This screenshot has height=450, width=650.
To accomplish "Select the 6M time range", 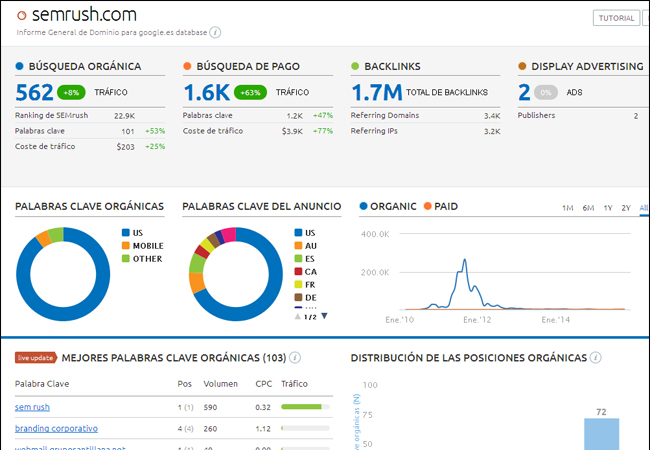I will point(588,208).
